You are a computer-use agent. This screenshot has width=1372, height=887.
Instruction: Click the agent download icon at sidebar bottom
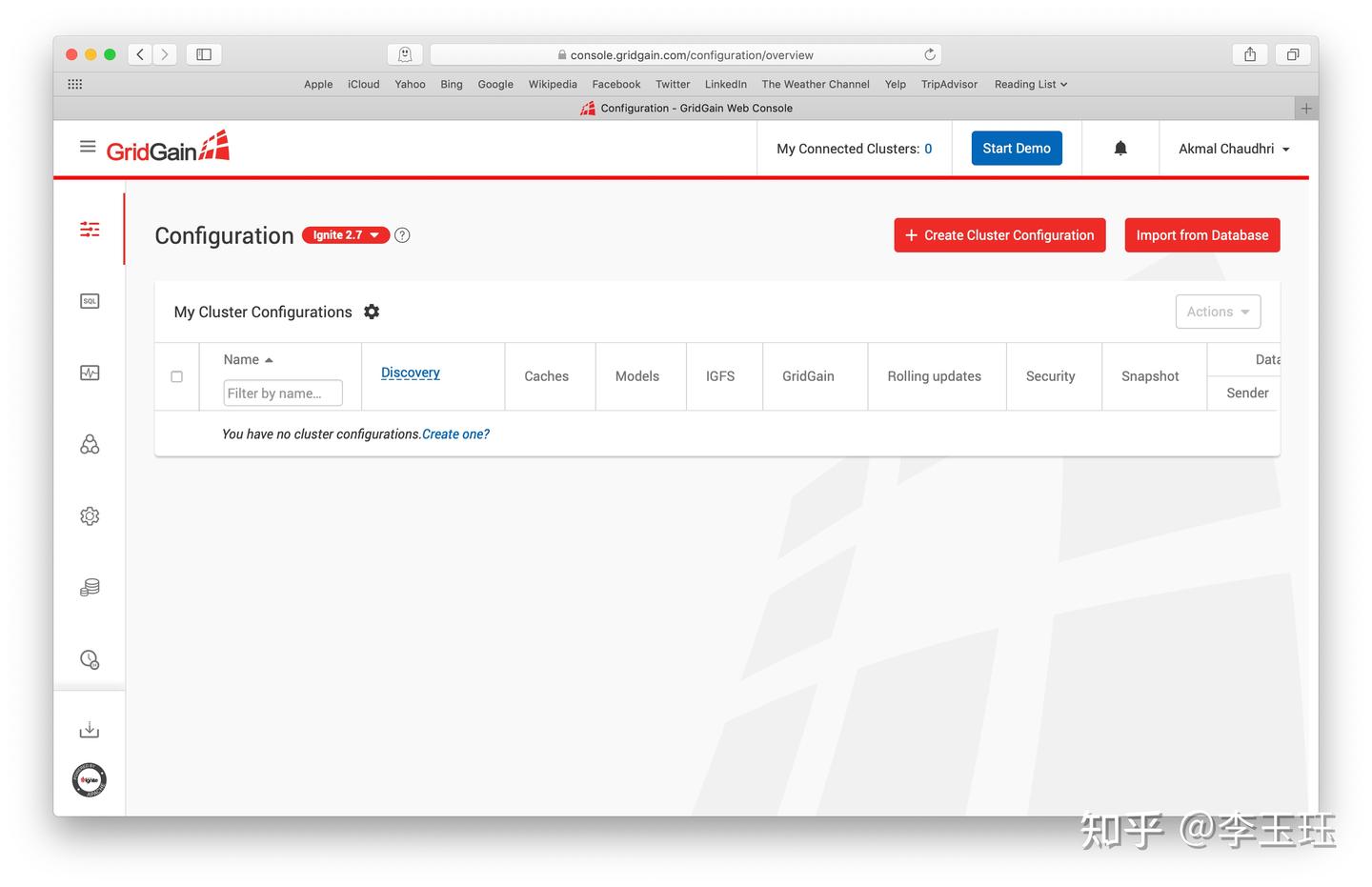pos(89,729)
